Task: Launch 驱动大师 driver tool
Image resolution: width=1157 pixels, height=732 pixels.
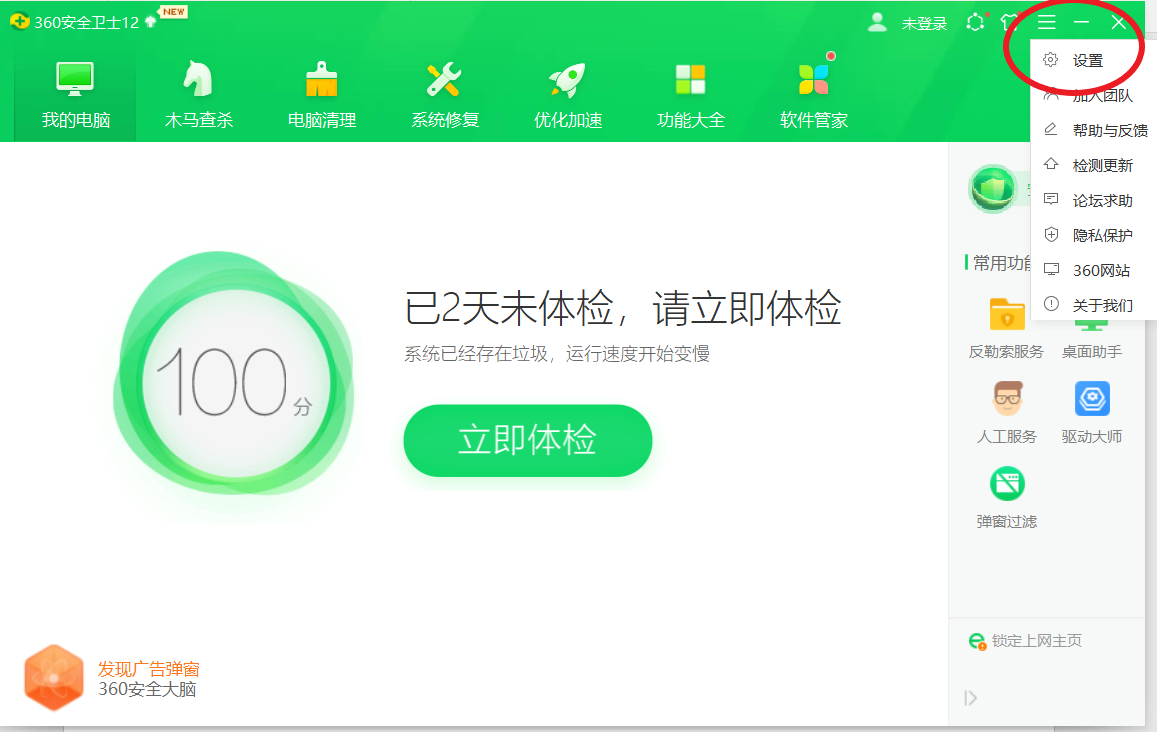Action: (x=1092, y=399)
